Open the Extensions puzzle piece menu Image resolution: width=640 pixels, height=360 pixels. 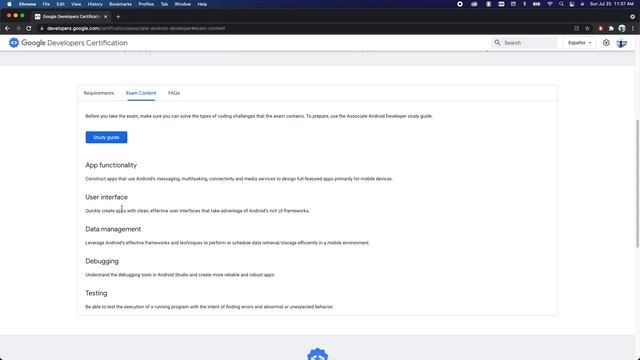611,29
